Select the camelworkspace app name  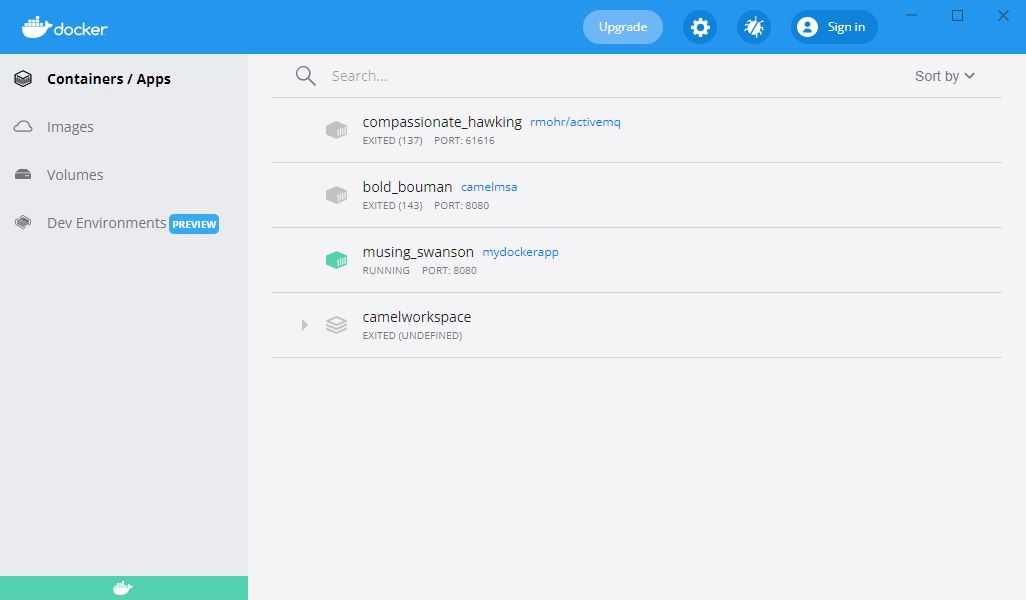[x=417, y=317]
